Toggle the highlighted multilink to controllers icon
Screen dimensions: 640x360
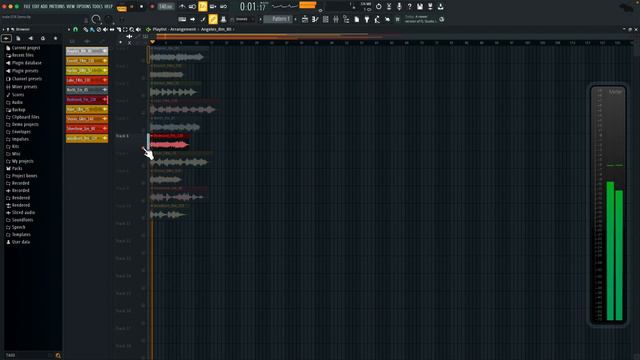(x=213, y=19)
